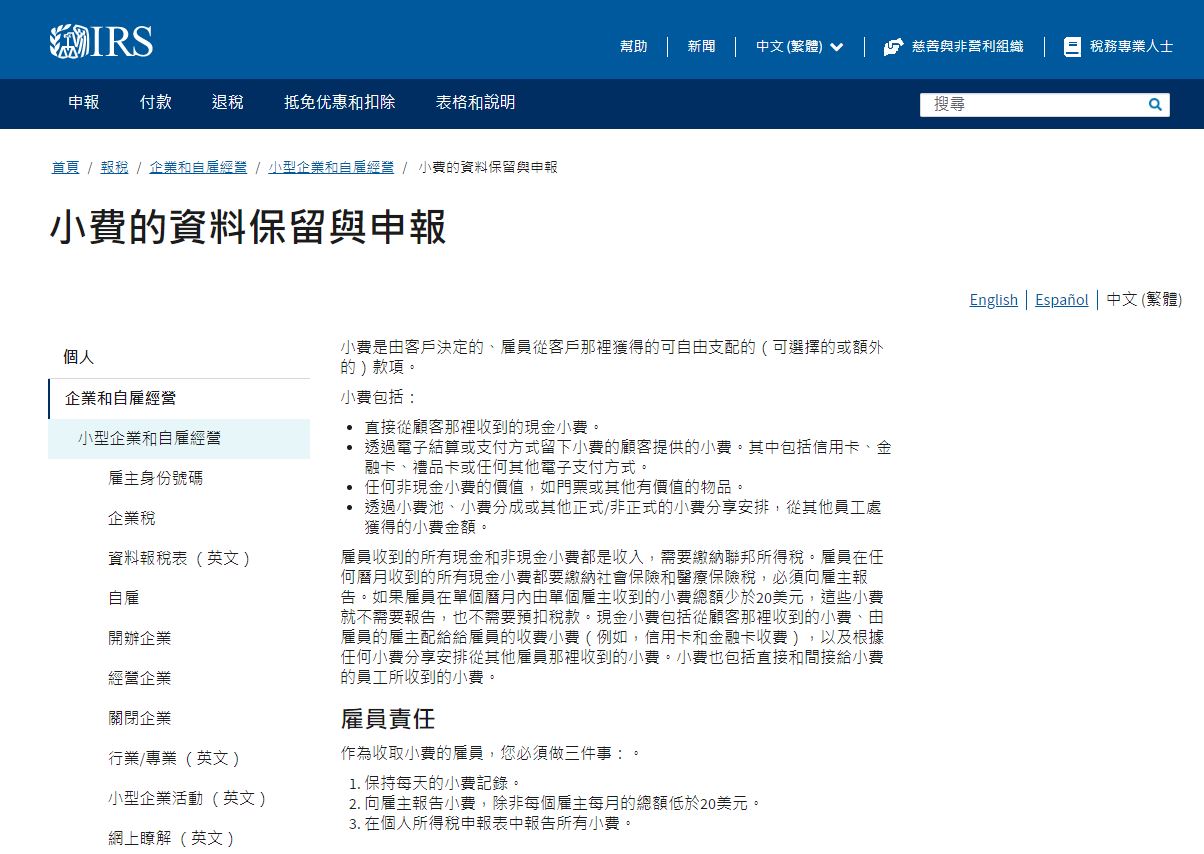Select 雇主身份號碼 in sidebar
This screenshot has height=854, width=1204.
155,478
